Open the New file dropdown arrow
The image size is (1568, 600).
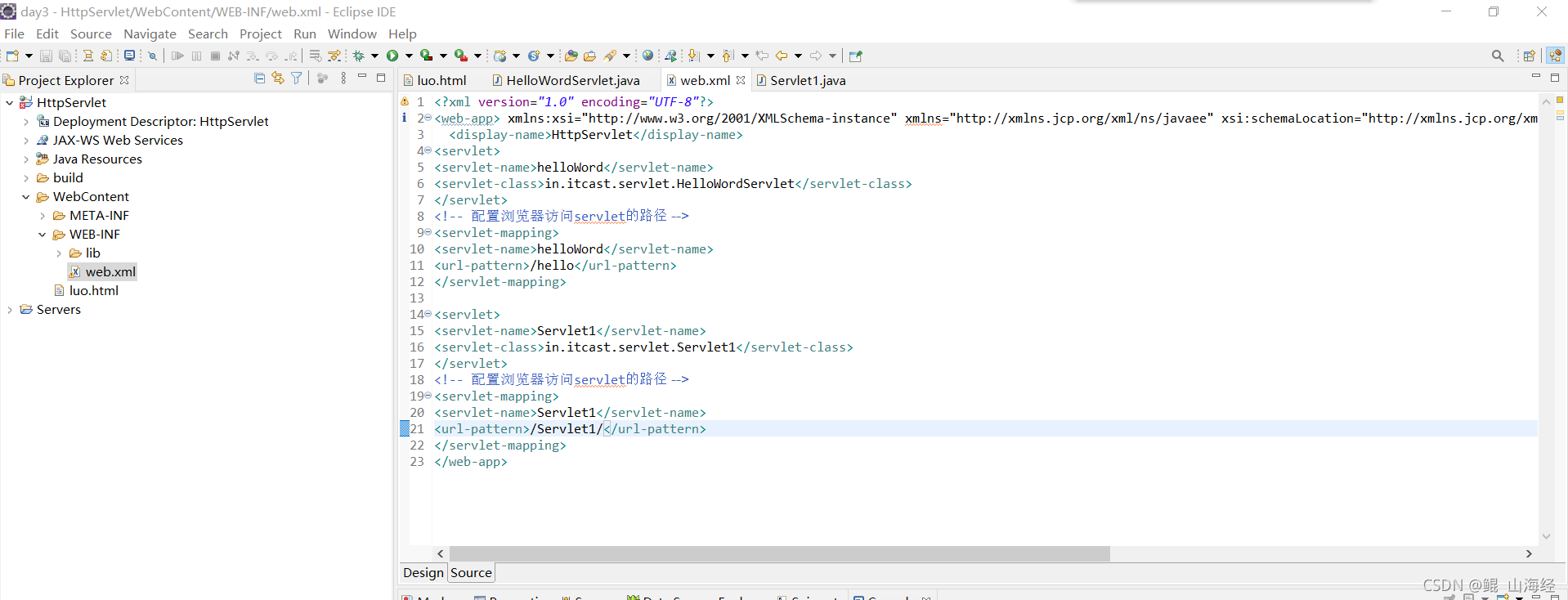29,56
